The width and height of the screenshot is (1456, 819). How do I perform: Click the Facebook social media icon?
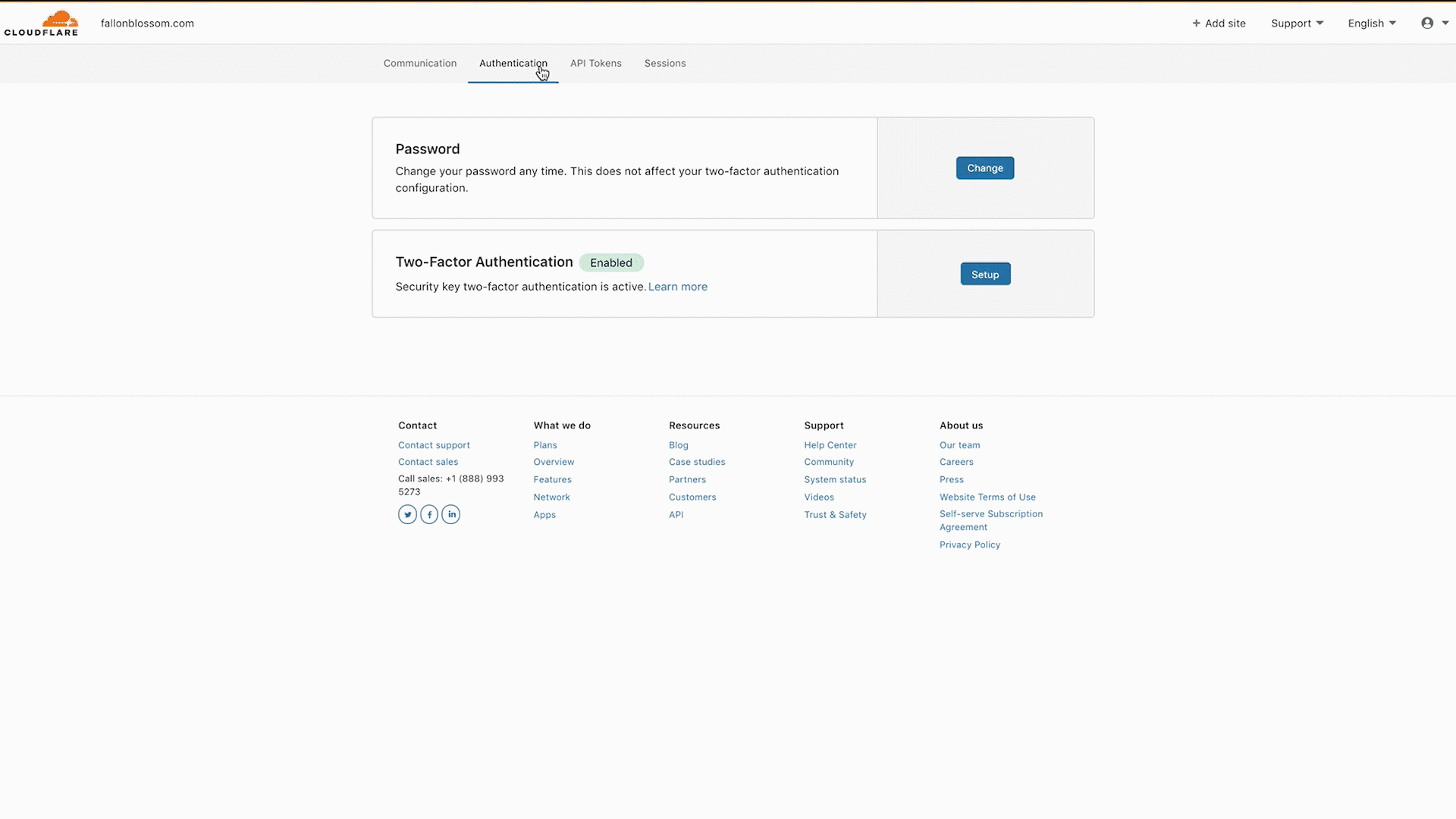(429, 514)
